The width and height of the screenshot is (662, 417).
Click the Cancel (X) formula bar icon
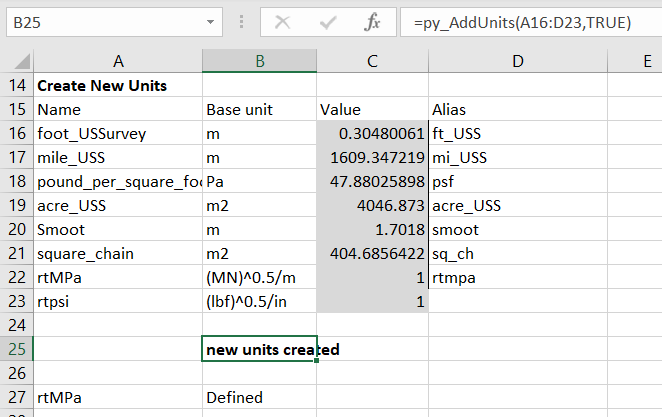click(284, 22)
